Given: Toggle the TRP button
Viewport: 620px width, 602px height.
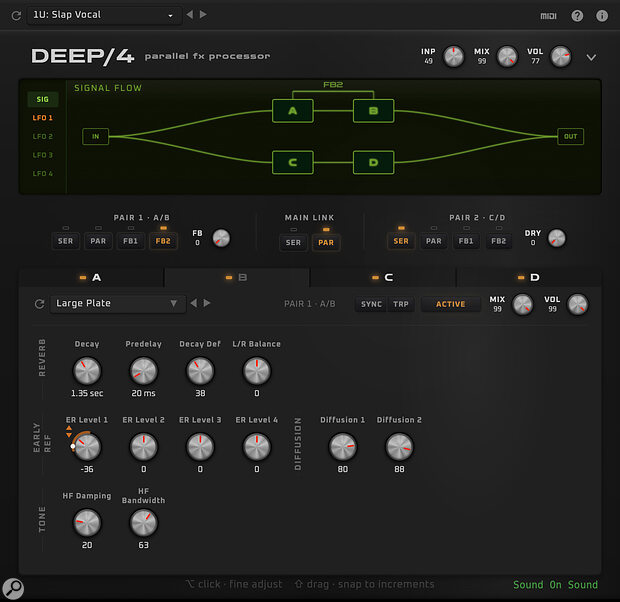Looking at the screenshot, I should 401,304.
